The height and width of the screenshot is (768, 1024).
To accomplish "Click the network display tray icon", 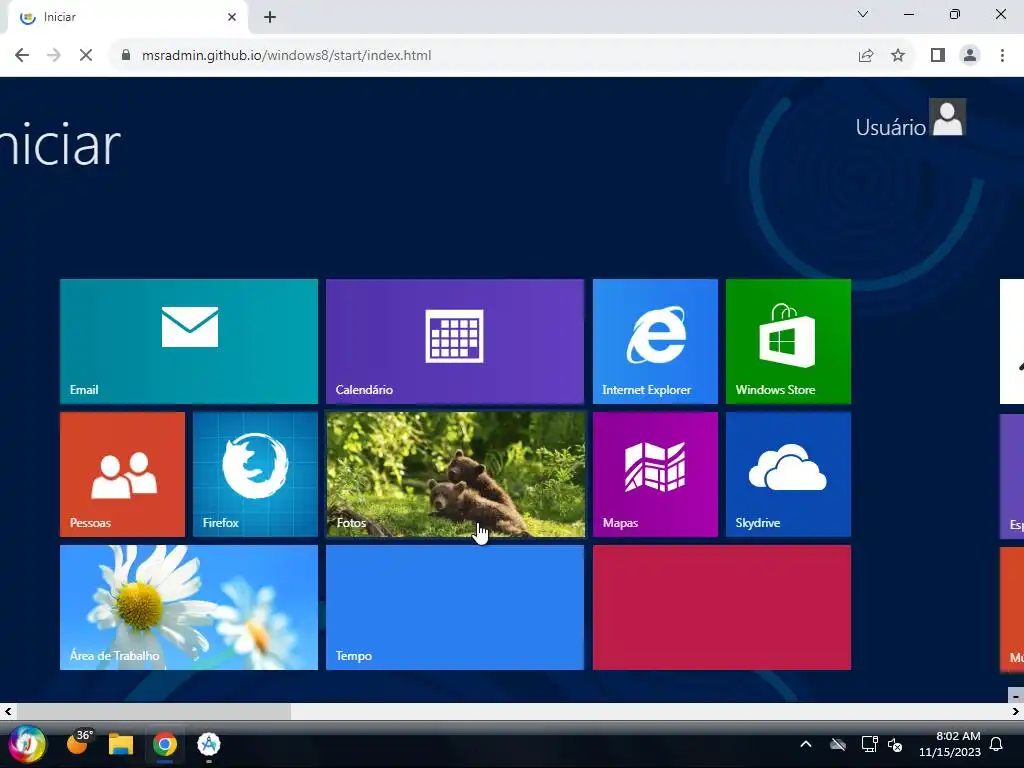I will (x=869, y=744).
